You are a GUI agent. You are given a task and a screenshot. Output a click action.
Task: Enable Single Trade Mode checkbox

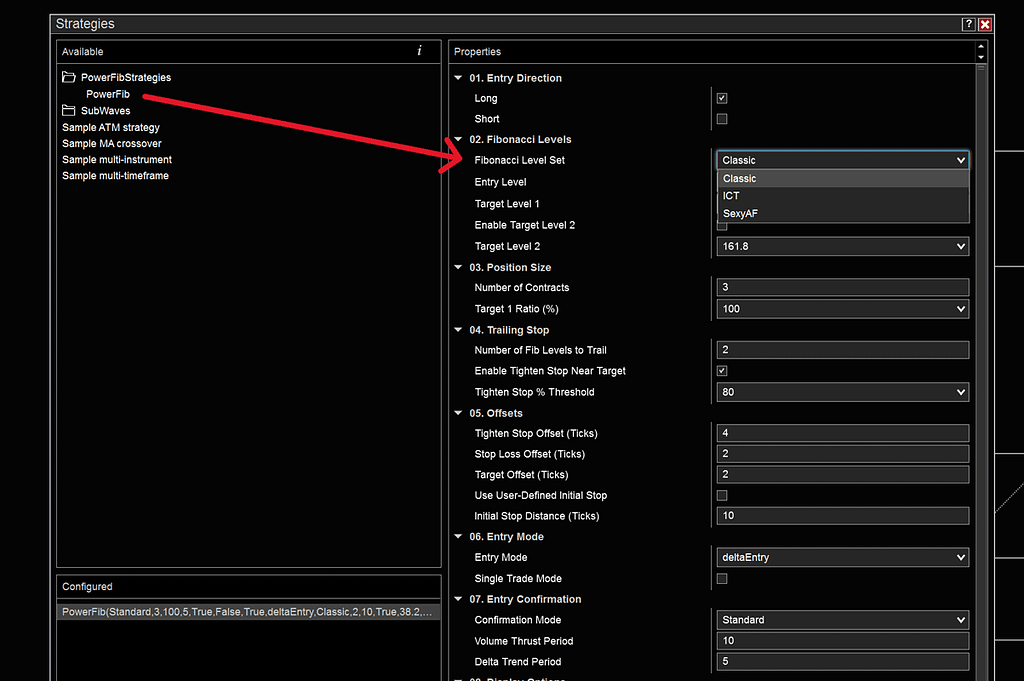pyautogui.click(x=722, y=579)
